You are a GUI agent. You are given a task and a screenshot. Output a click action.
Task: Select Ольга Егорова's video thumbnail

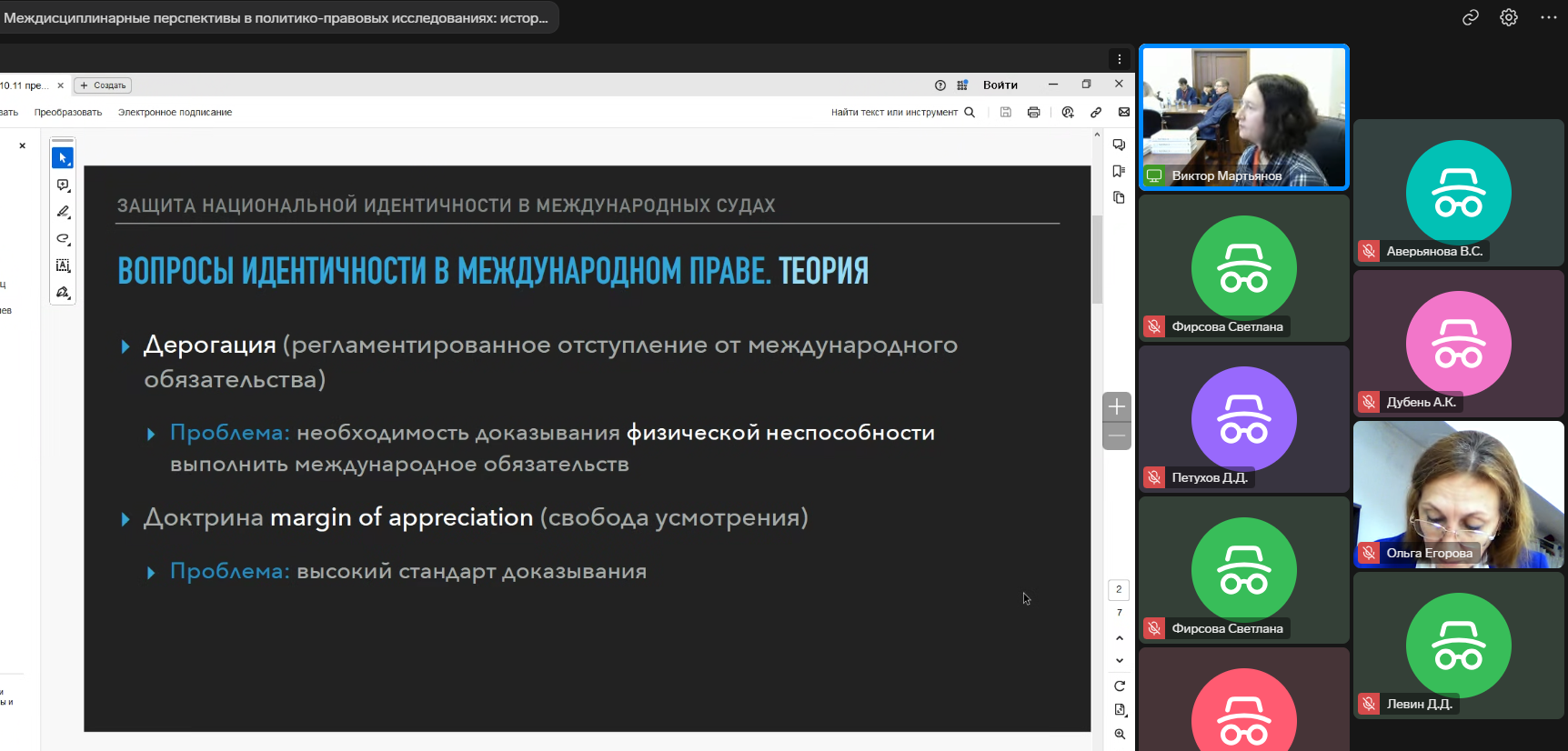point(1458,494)
